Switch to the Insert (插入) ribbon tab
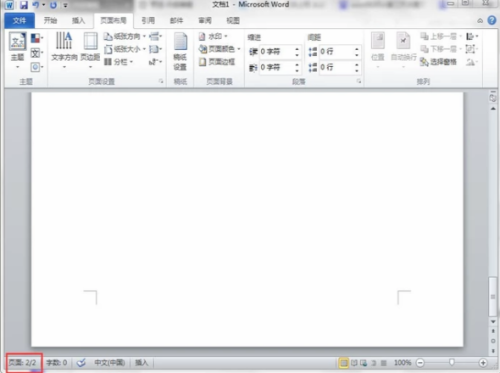 (x=78, y=21)
